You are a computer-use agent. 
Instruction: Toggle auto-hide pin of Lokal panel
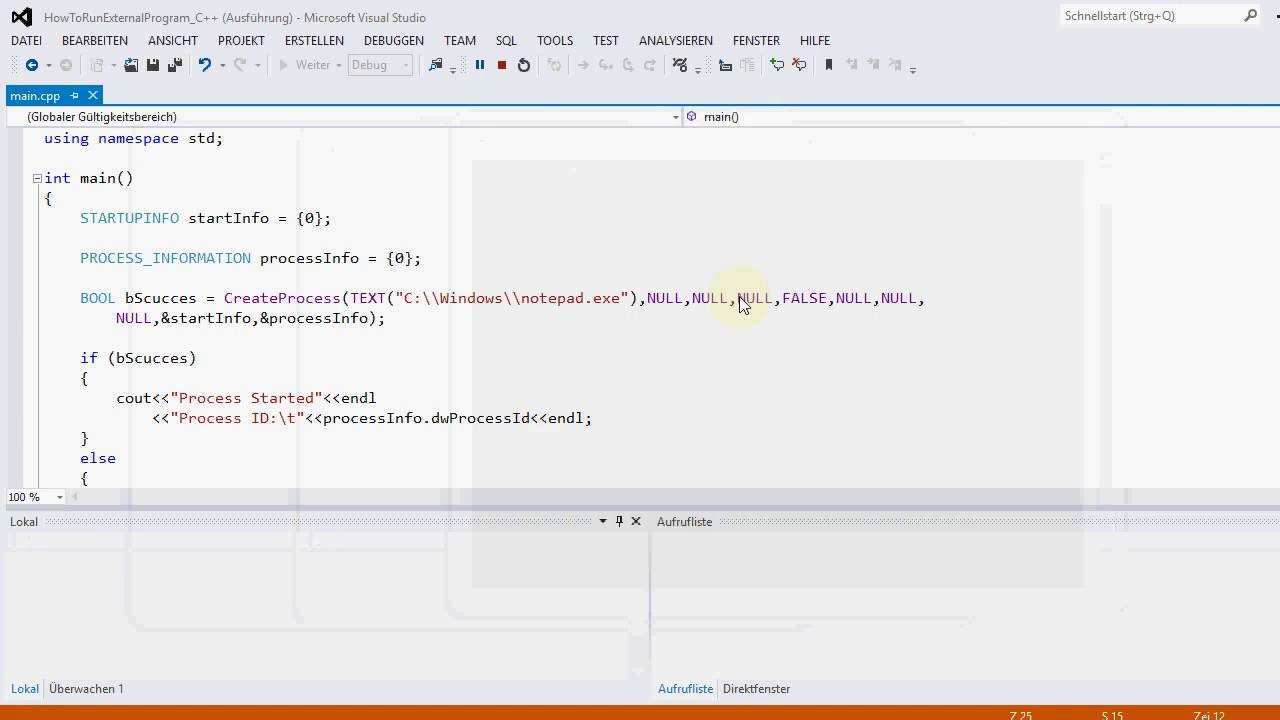tap(619, 521)
